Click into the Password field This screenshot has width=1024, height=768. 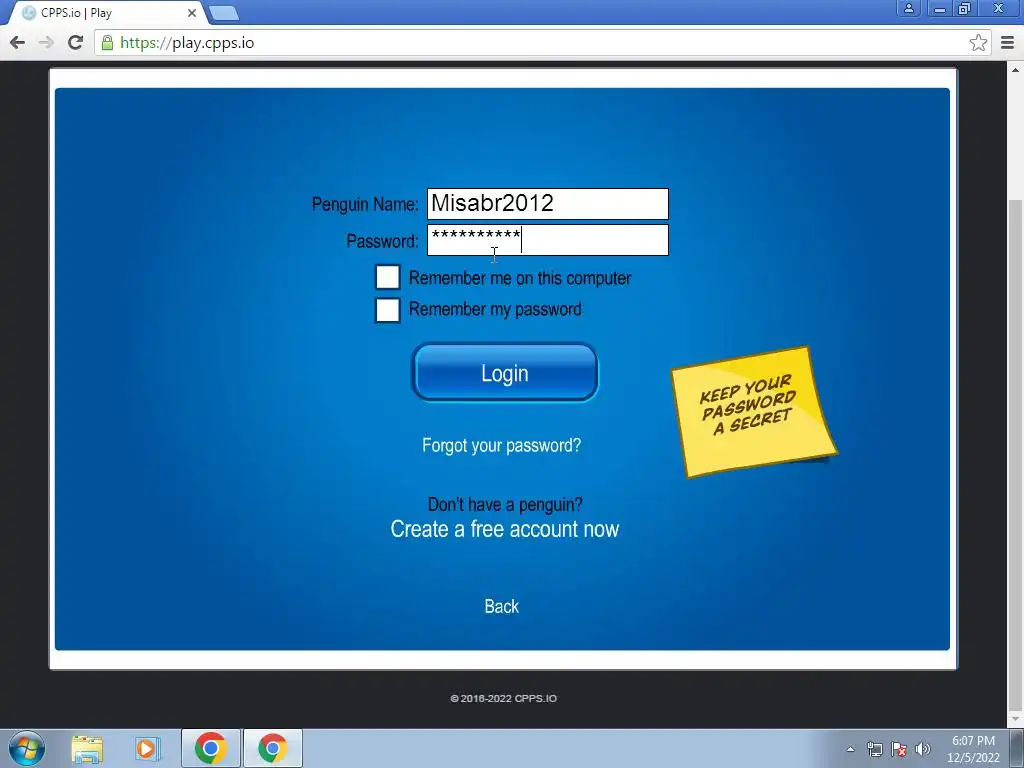click(x=547, y=240)
